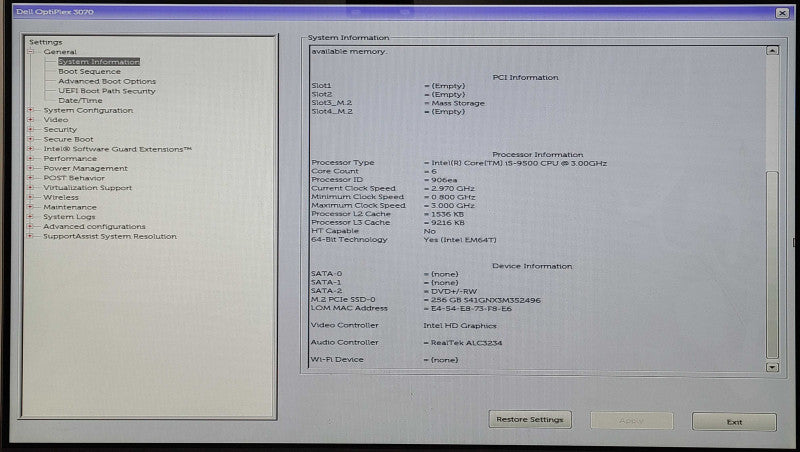Image resolution: width=800 pixels, height=452 pixels.
Task: Expand the Maintenance node
Action: tap(31, 207)
